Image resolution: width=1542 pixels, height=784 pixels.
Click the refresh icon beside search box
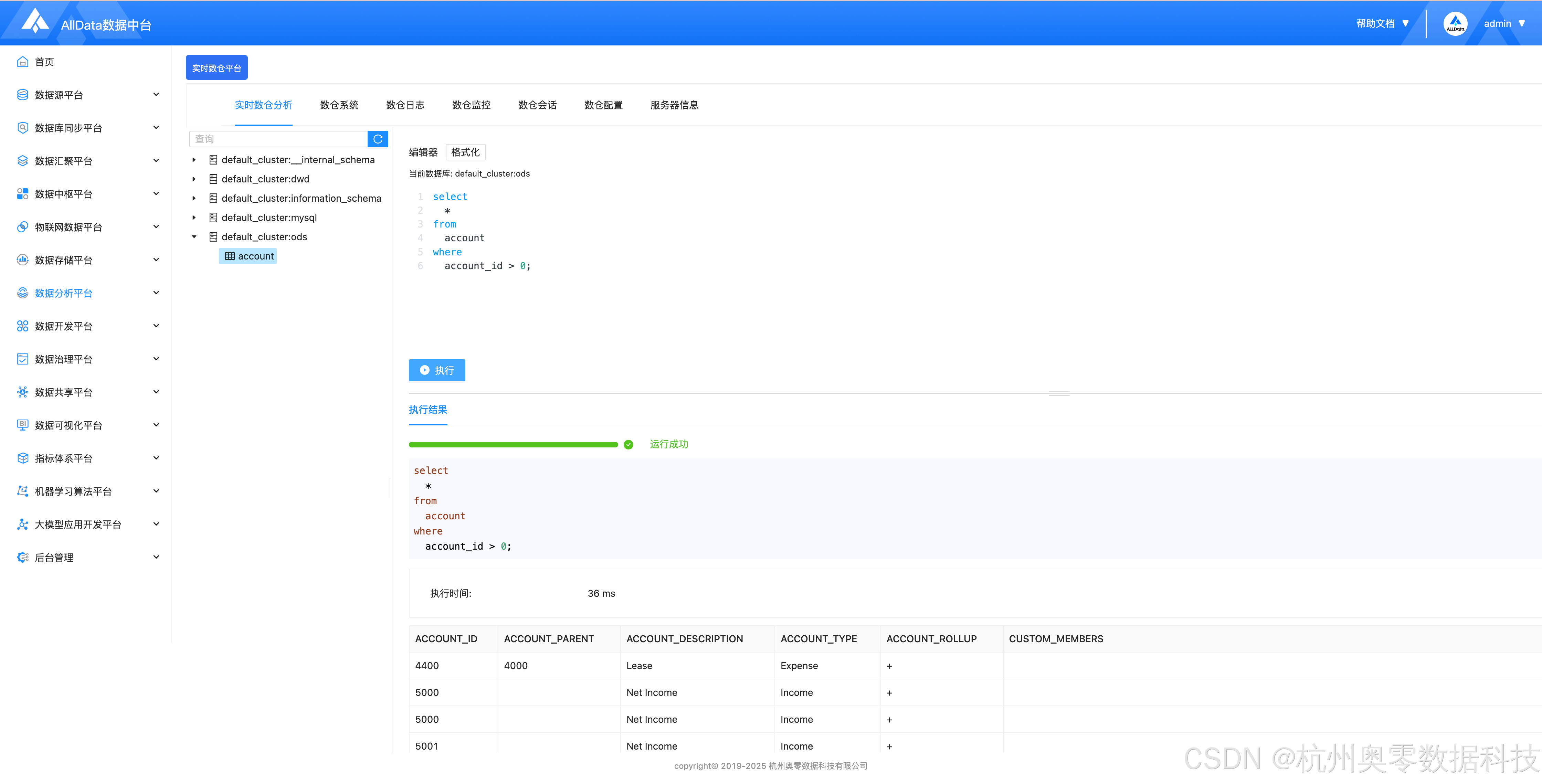378,139
